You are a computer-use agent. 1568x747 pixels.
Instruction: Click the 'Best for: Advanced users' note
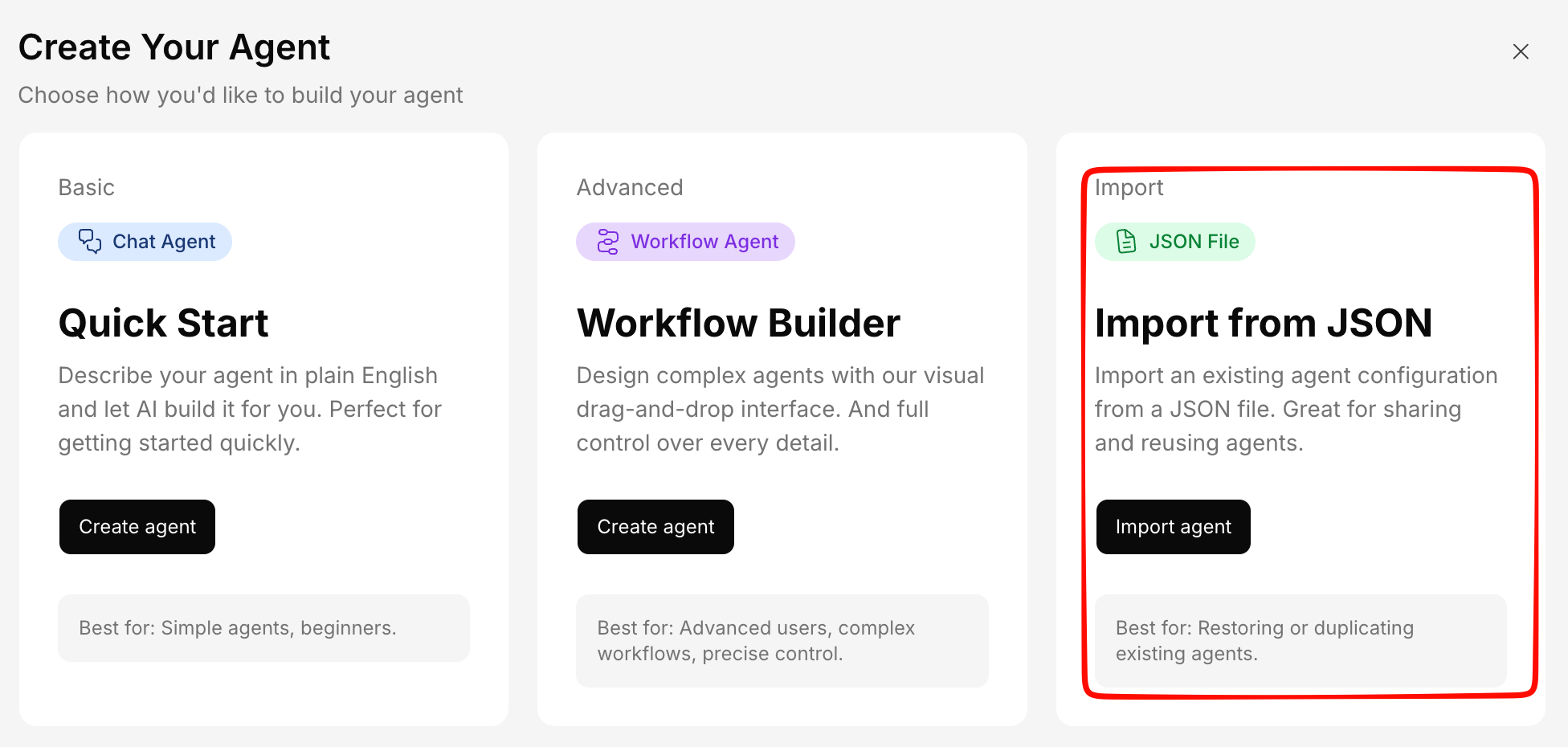click(x=755, y=640)
